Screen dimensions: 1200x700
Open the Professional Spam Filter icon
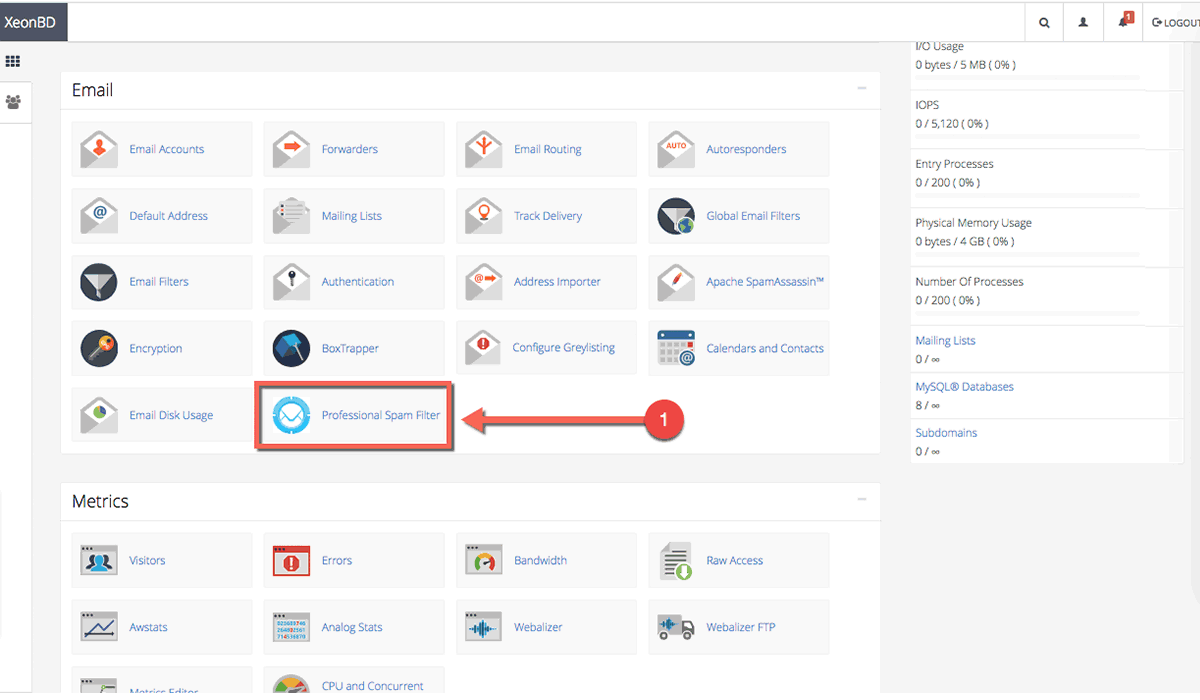coord(291,415)
